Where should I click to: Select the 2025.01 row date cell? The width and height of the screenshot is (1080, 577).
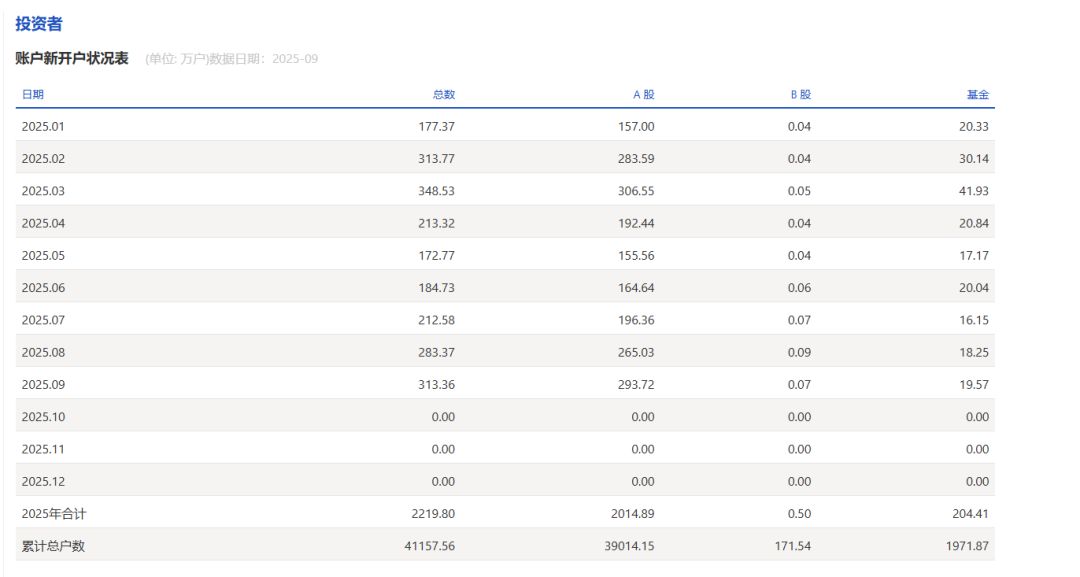pyautogui.click(x=43, y=126)
